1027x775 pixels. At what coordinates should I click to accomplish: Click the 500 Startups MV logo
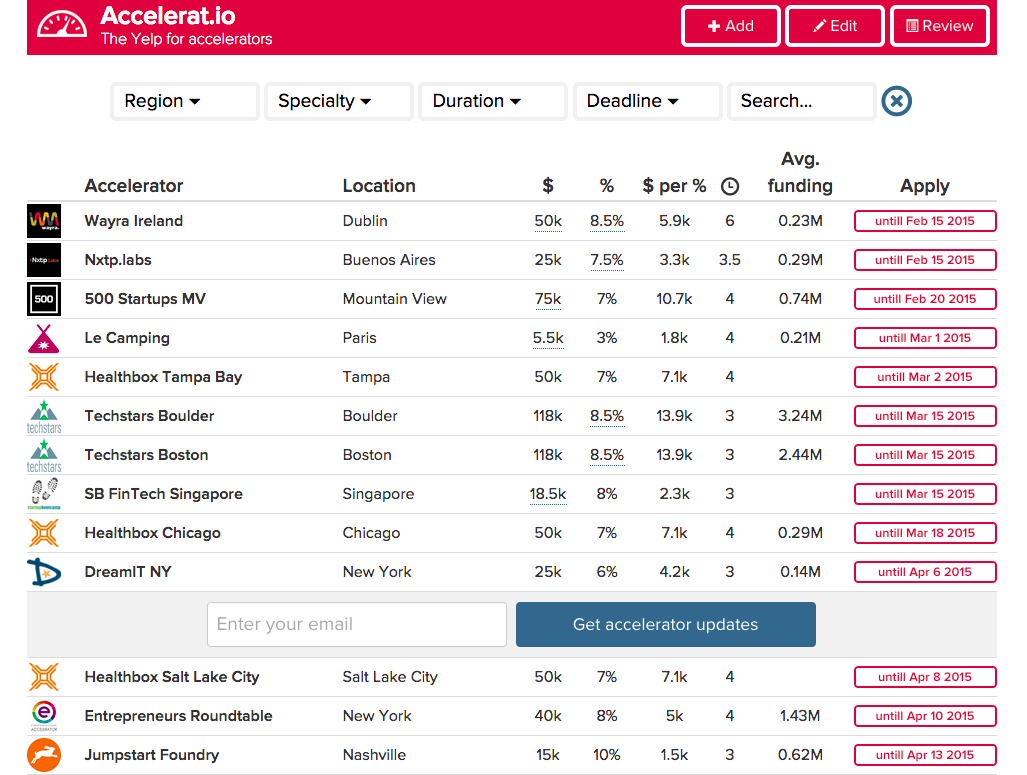click(x=44, y=299)
